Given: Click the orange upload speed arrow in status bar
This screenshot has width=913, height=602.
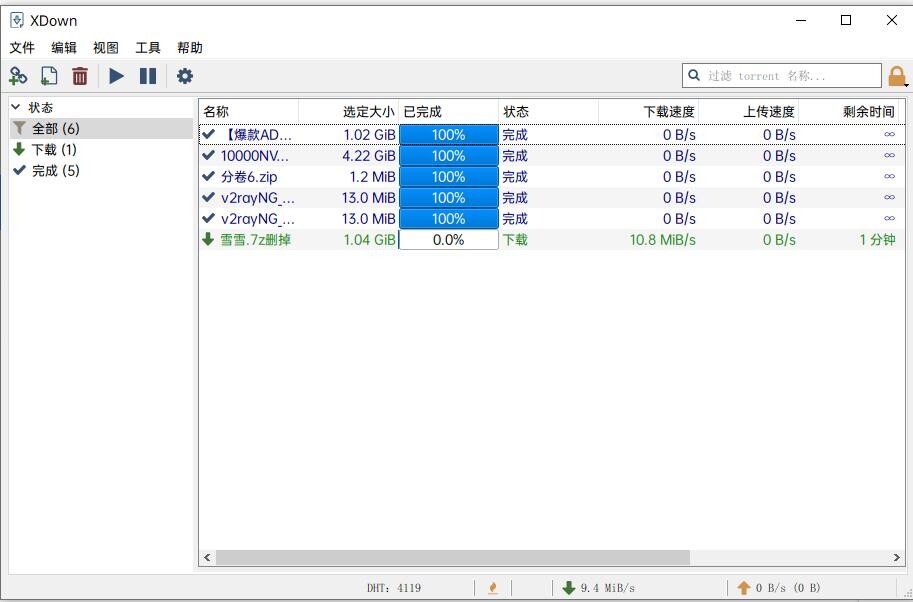Looking at the screenshot, I should tap(743, 588).
